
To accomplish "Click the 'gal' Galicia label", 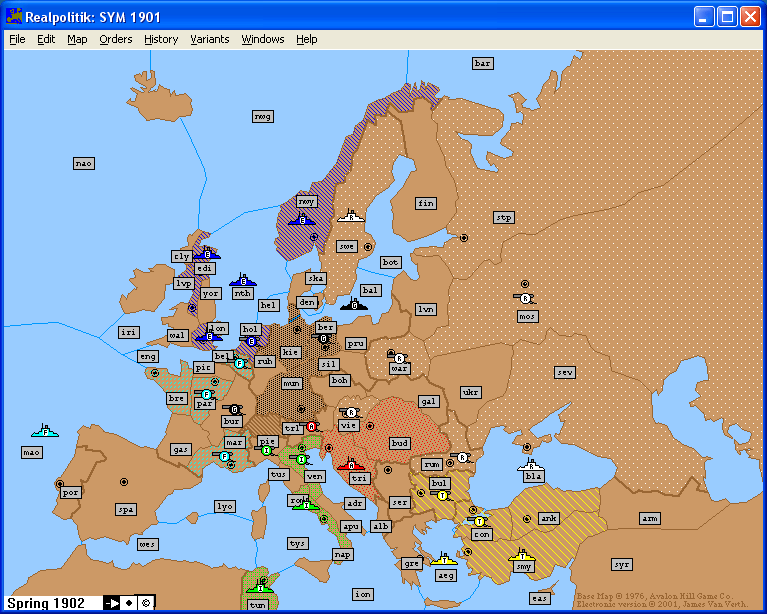I will pos(429,402).
